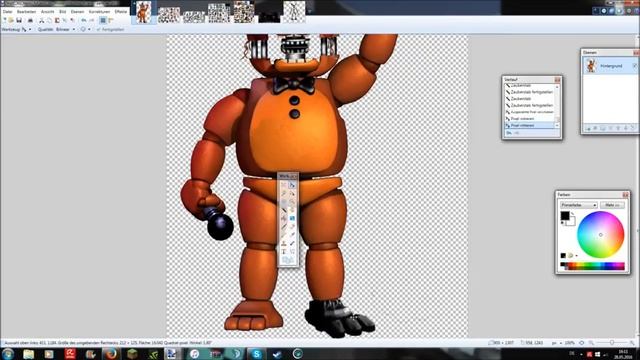Image resolution: width=640 pixels, height=360 pixels.
Task: Select the Rectangle Select tool
Action: tap(284, 185)
